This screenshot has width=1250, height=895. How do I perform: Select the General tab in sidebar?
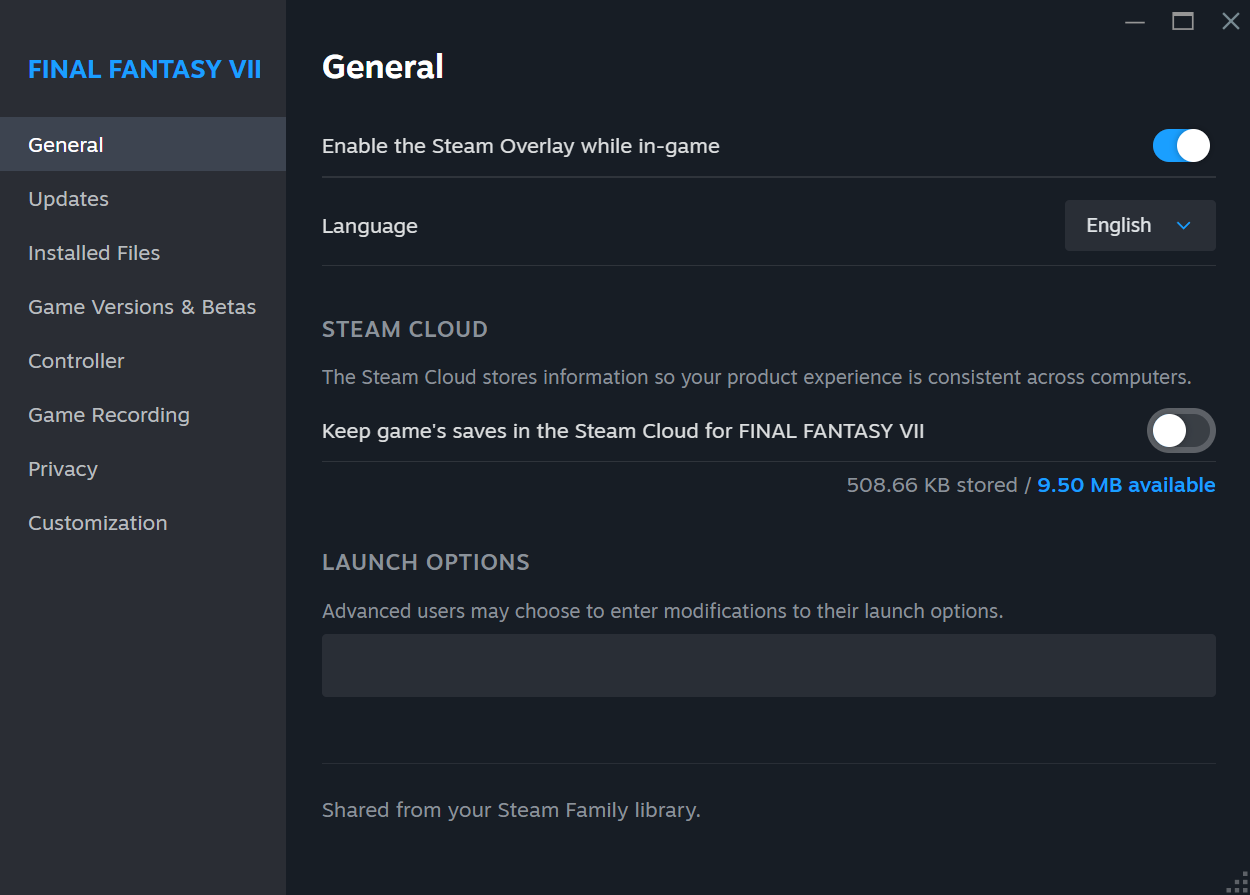click(143, 145)
